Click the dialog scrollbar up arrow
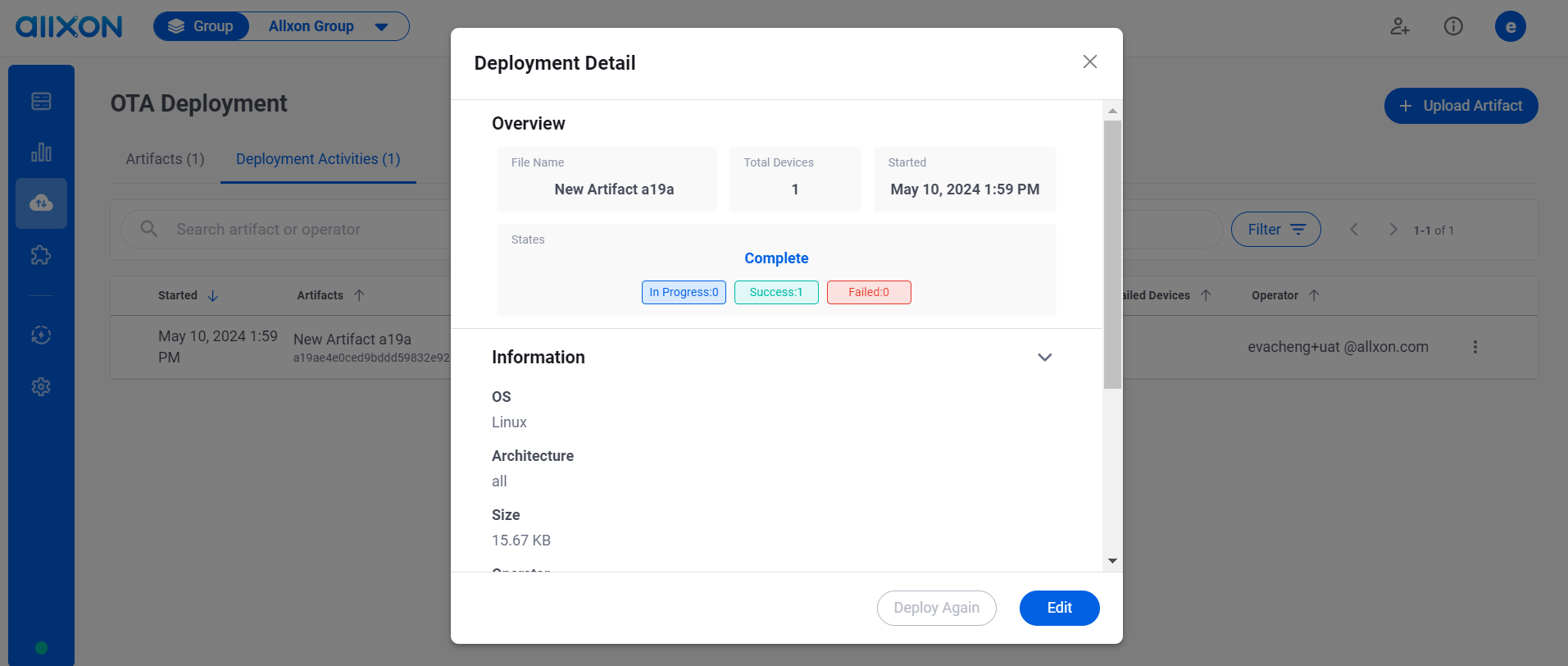The image size is (1568, 666). pos(1112,111)
